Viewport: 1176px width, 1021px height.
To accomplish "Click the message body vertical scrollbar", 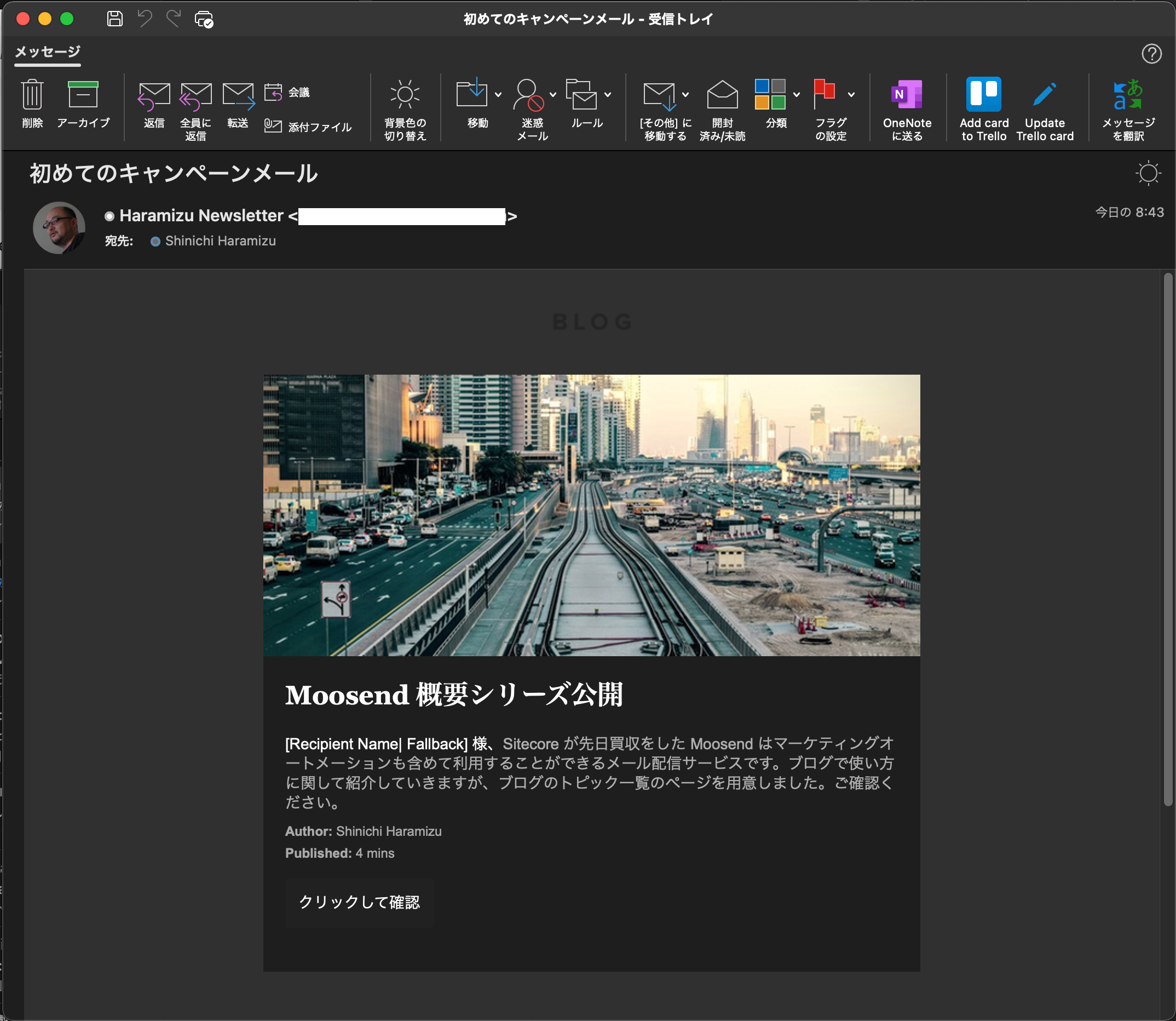I will pyautogui.click(x=1168, y=539).
